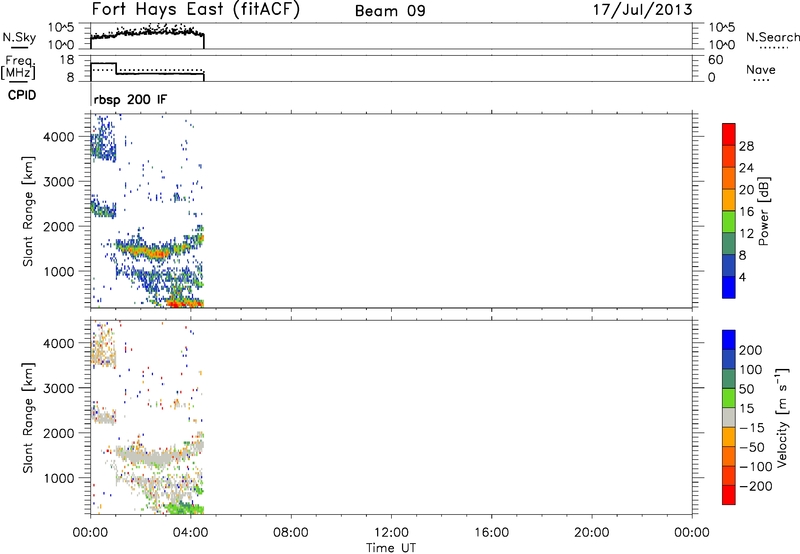The height and width of the screenshot is (554, 800).
Task: Click the red top segment of Power colorbar
Action: click(729, 134)
